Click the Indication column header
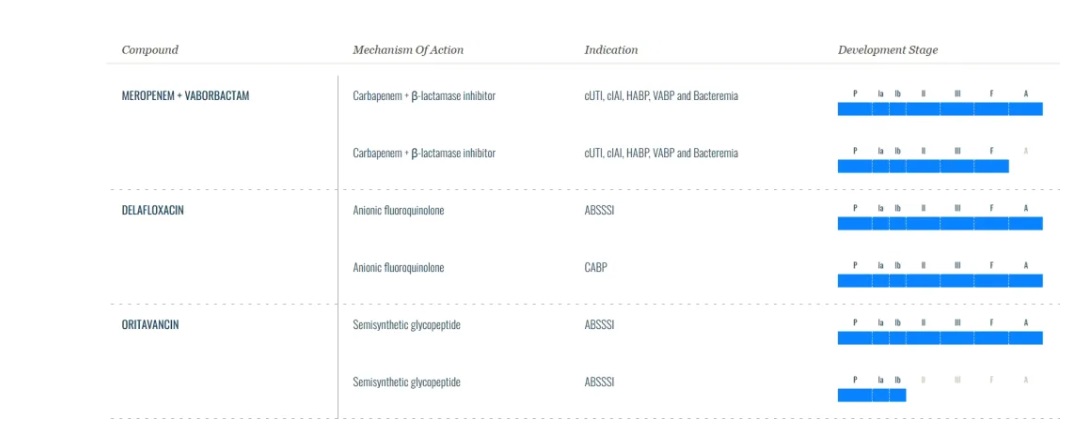 click(611, 50)
